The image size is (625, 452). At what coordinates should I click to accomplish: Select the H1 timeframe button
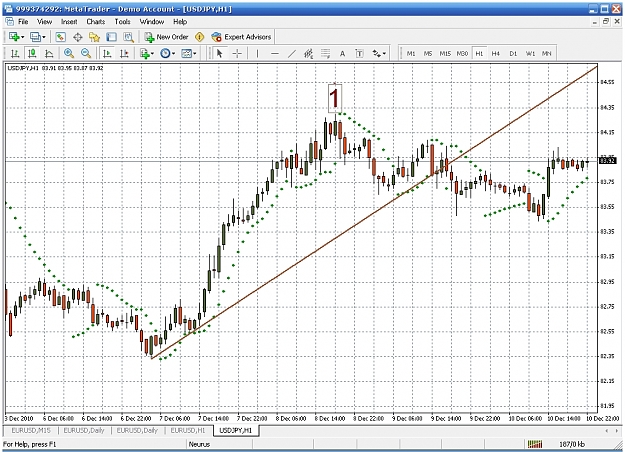(479, 53)
